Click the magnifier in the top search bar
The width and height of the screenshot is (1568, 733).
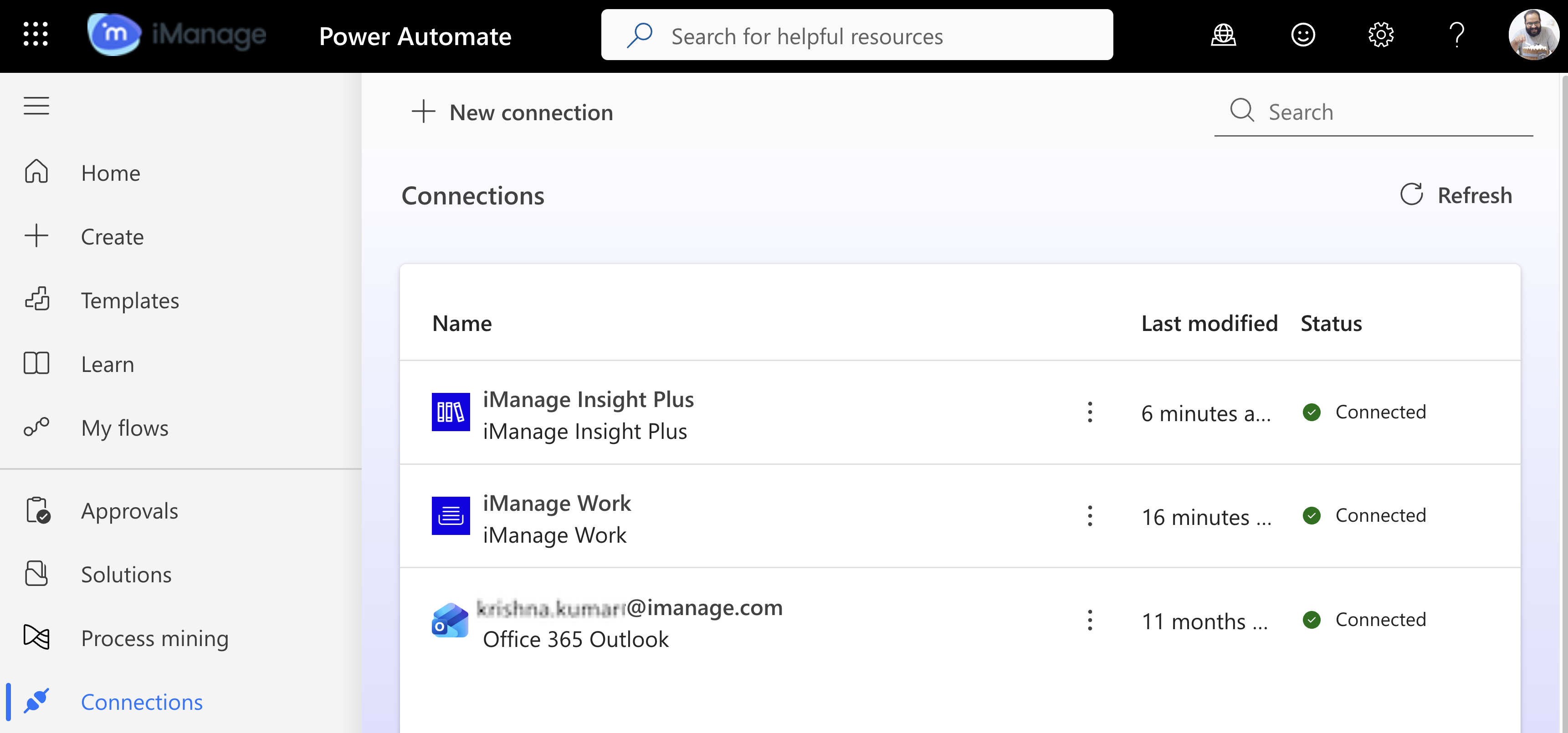point(640,35)
